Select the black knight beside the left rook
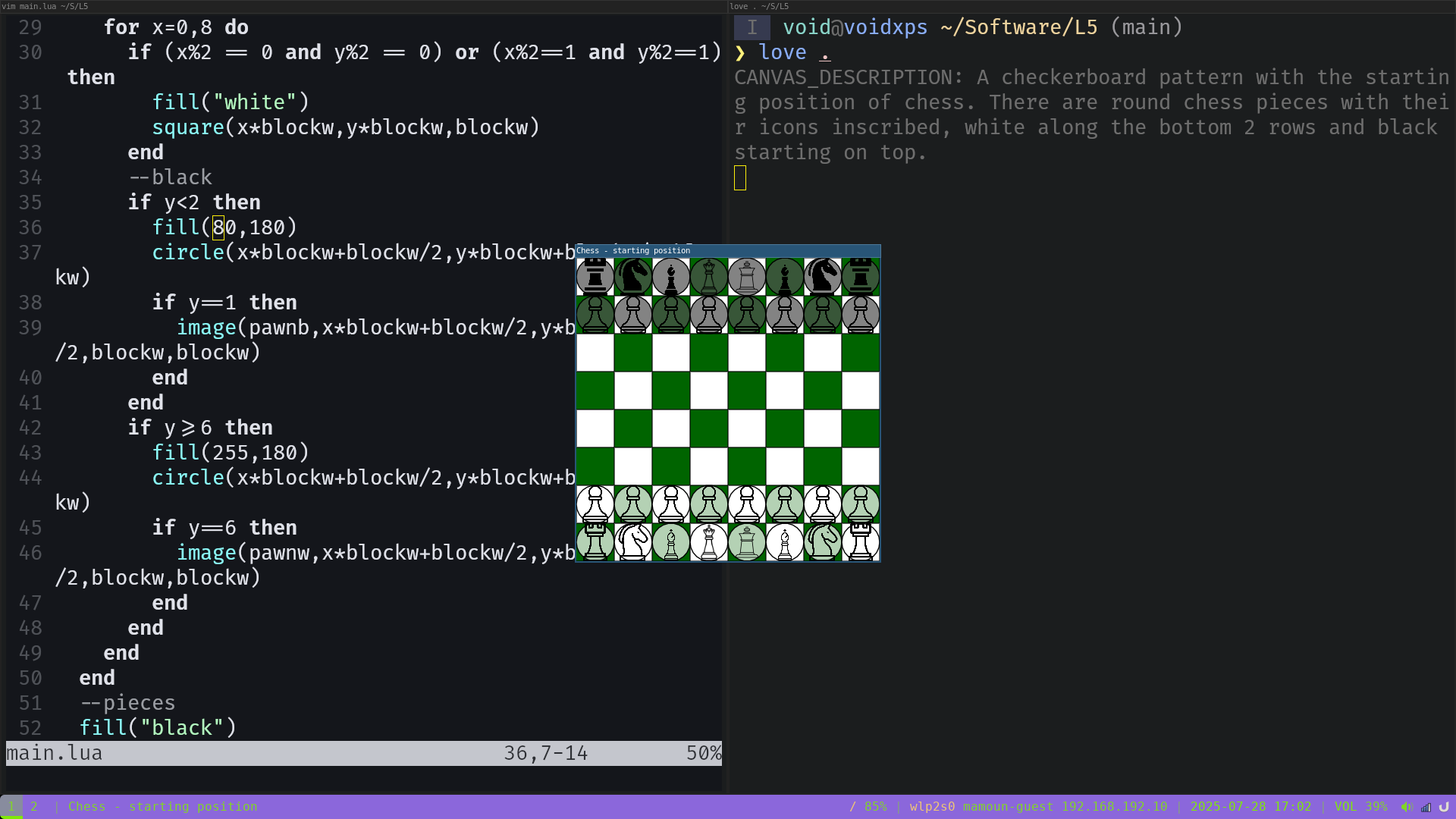The width and height of the screenshot is (1456, 819). (633, 277)
